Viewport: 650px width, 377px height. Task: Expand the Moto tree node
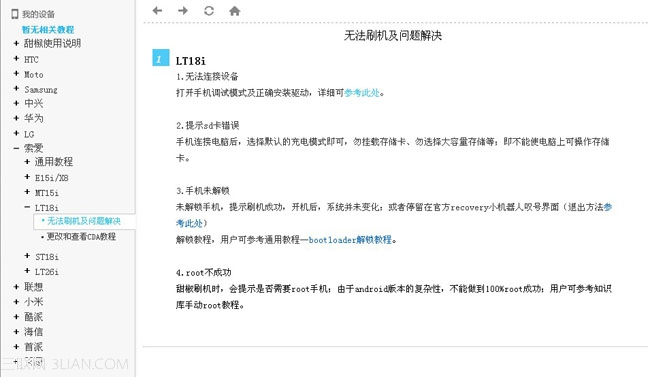[16, 73]
